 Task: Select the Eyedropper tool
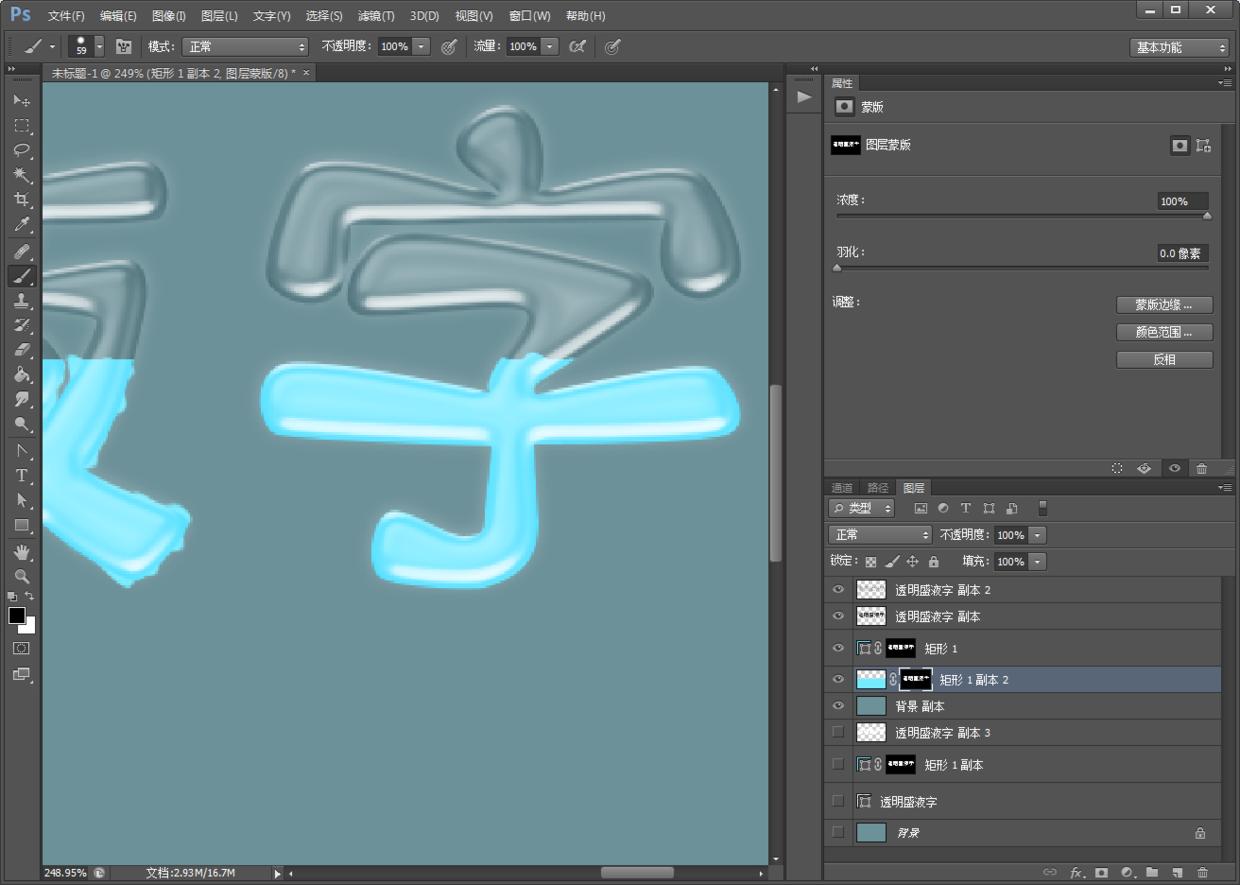click(21, 225)
